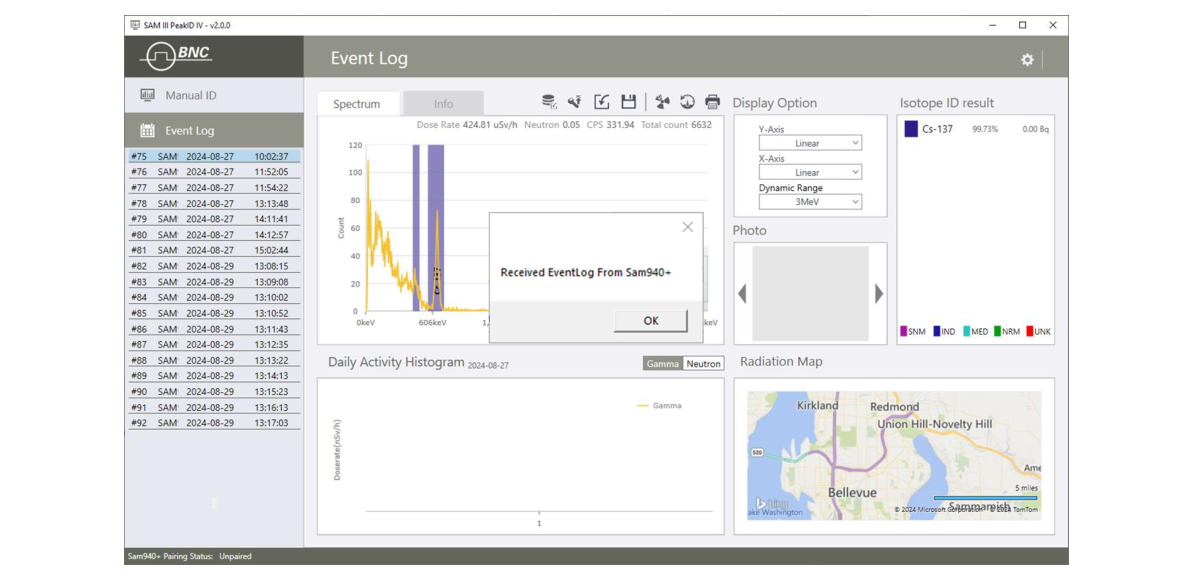Click the clock history icon in toolbar

tap(687, 102)
